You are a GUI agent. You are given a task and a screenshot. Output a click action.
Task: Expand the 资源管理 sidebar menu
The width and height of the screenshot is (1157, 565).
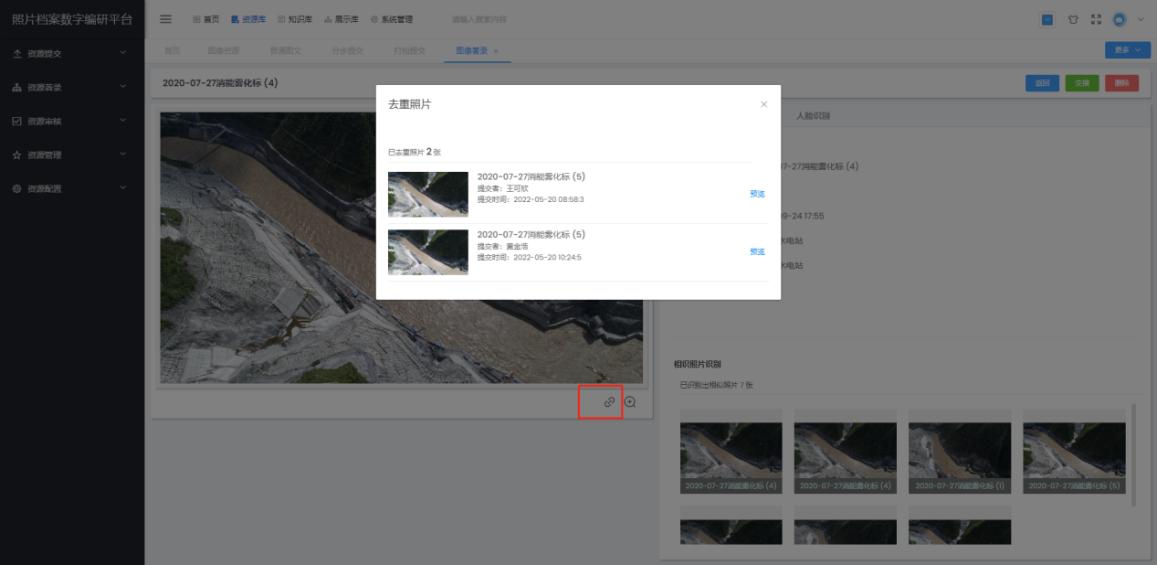tap(72, 155)
